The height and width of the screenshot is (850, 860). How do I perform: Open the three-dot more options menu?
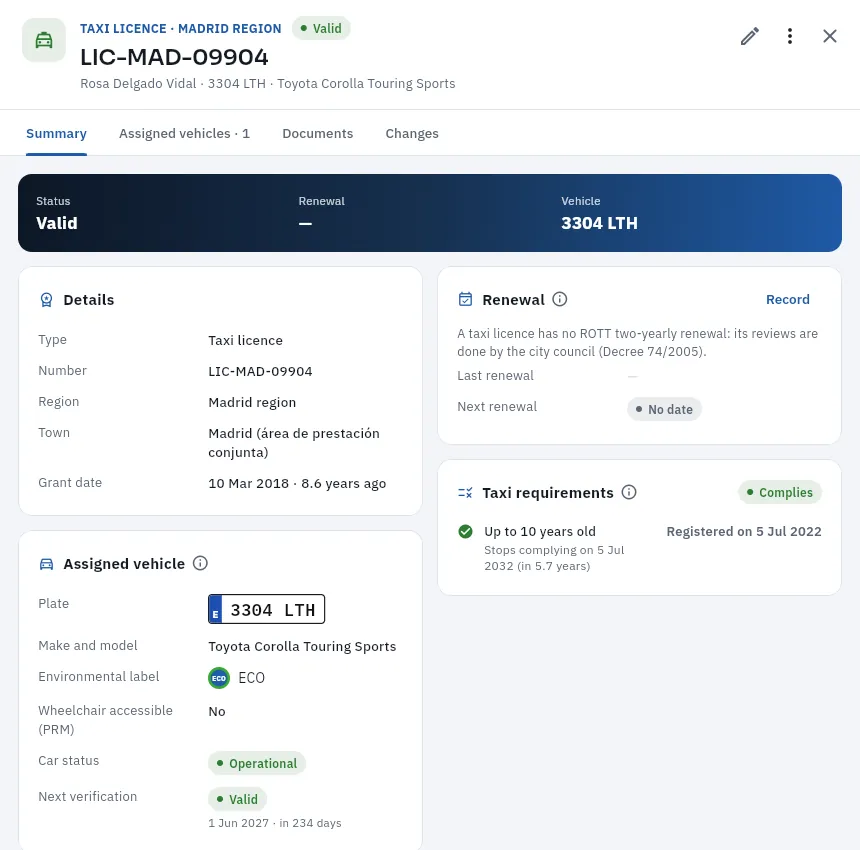point(790,36)
